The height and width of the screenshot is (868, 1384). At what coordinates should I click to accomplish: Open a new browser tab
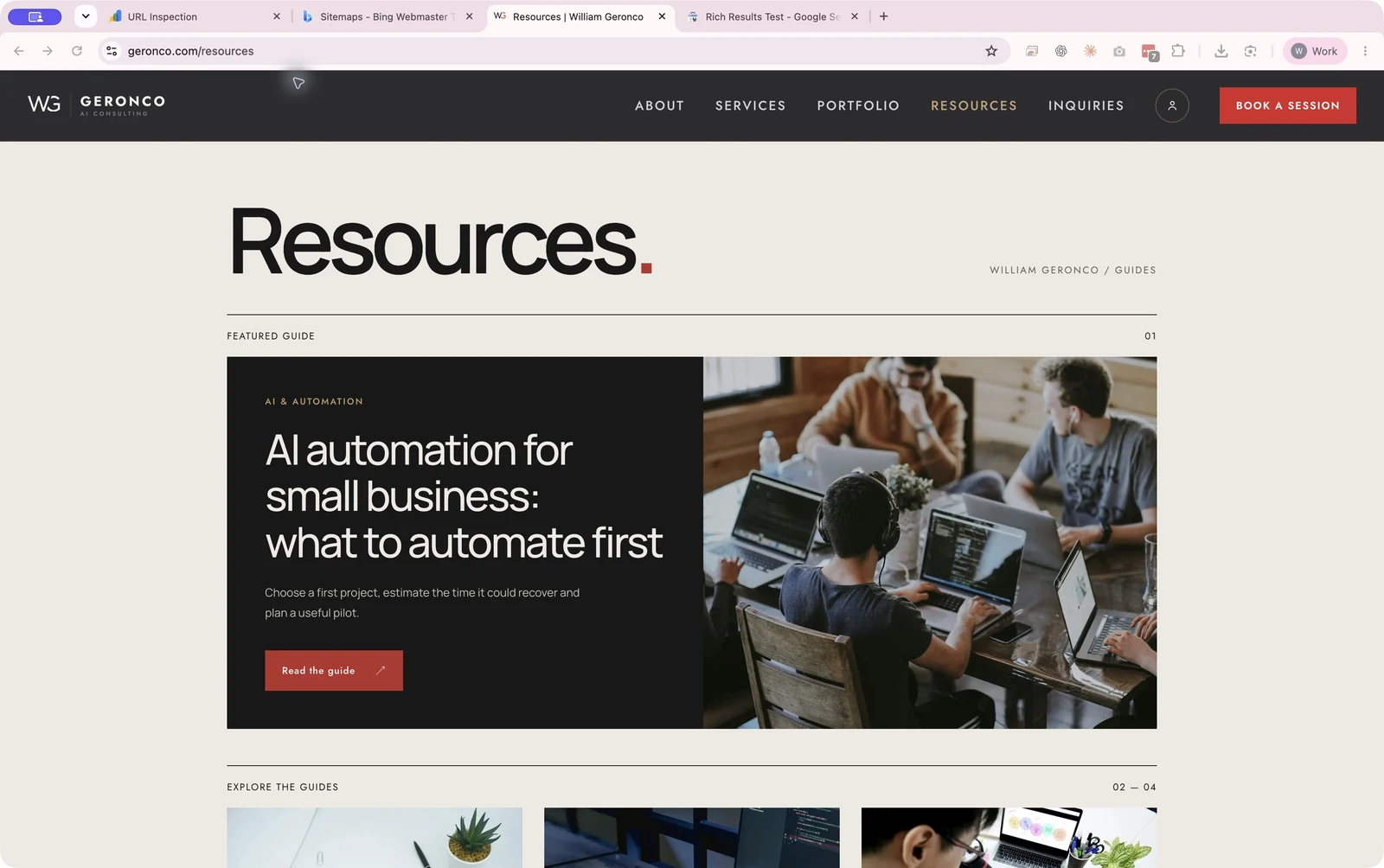[883, 16]
